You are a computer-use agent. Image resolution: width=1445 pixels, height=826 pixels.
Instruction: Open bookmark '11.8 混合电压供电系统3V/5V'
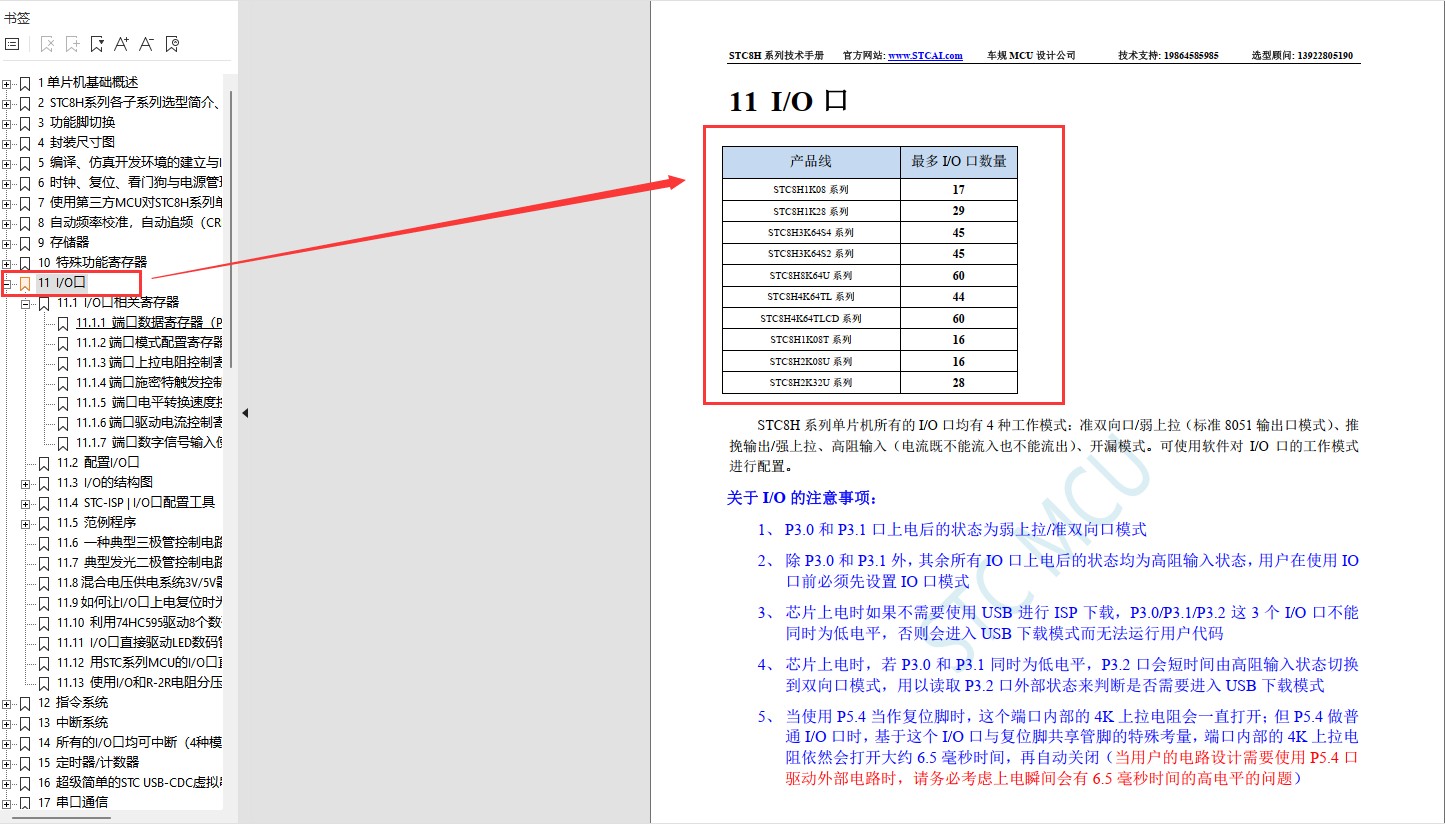point(139,583)
